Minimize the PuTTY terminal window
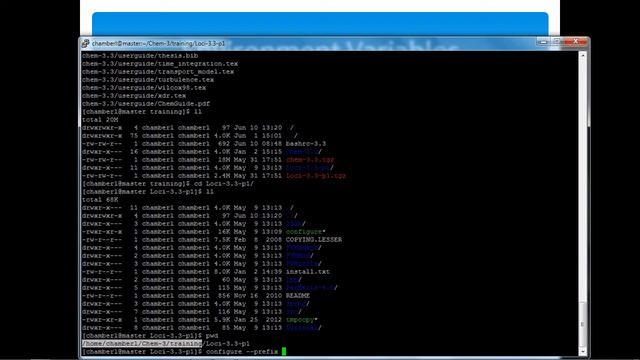This screenshot has width=640, height=360. coord(543,42)
